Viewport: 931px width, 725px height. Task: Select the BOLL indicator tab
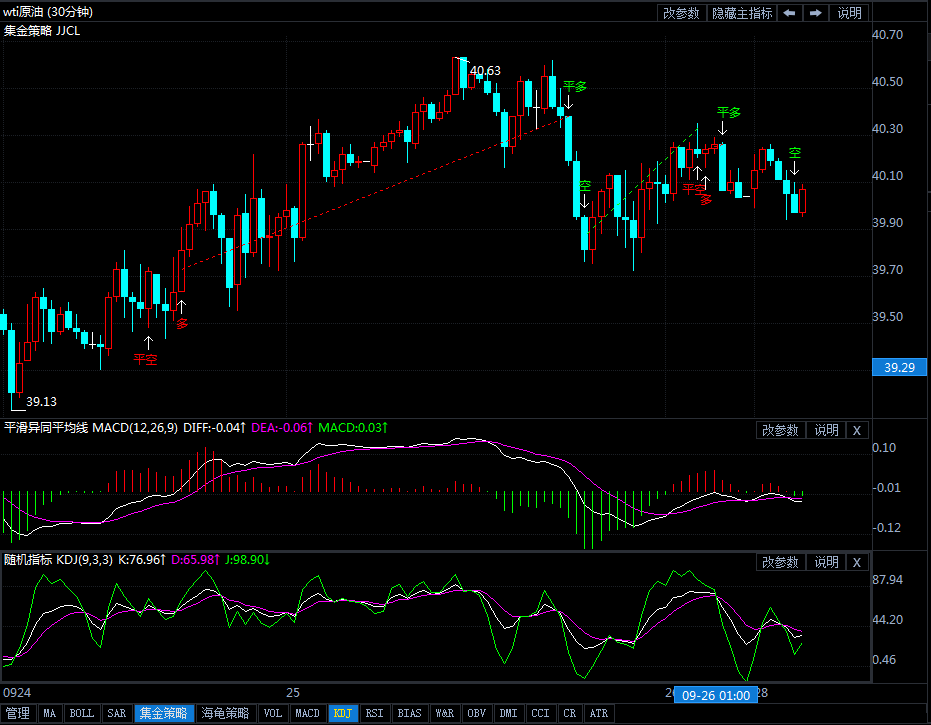[82, 714]
